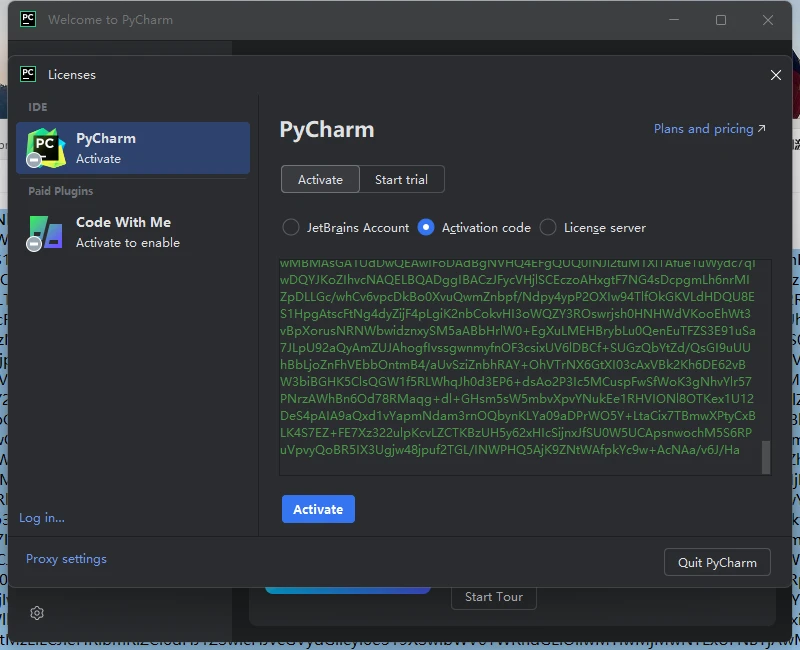Click the blue Activate button

[x=318, y=509]
